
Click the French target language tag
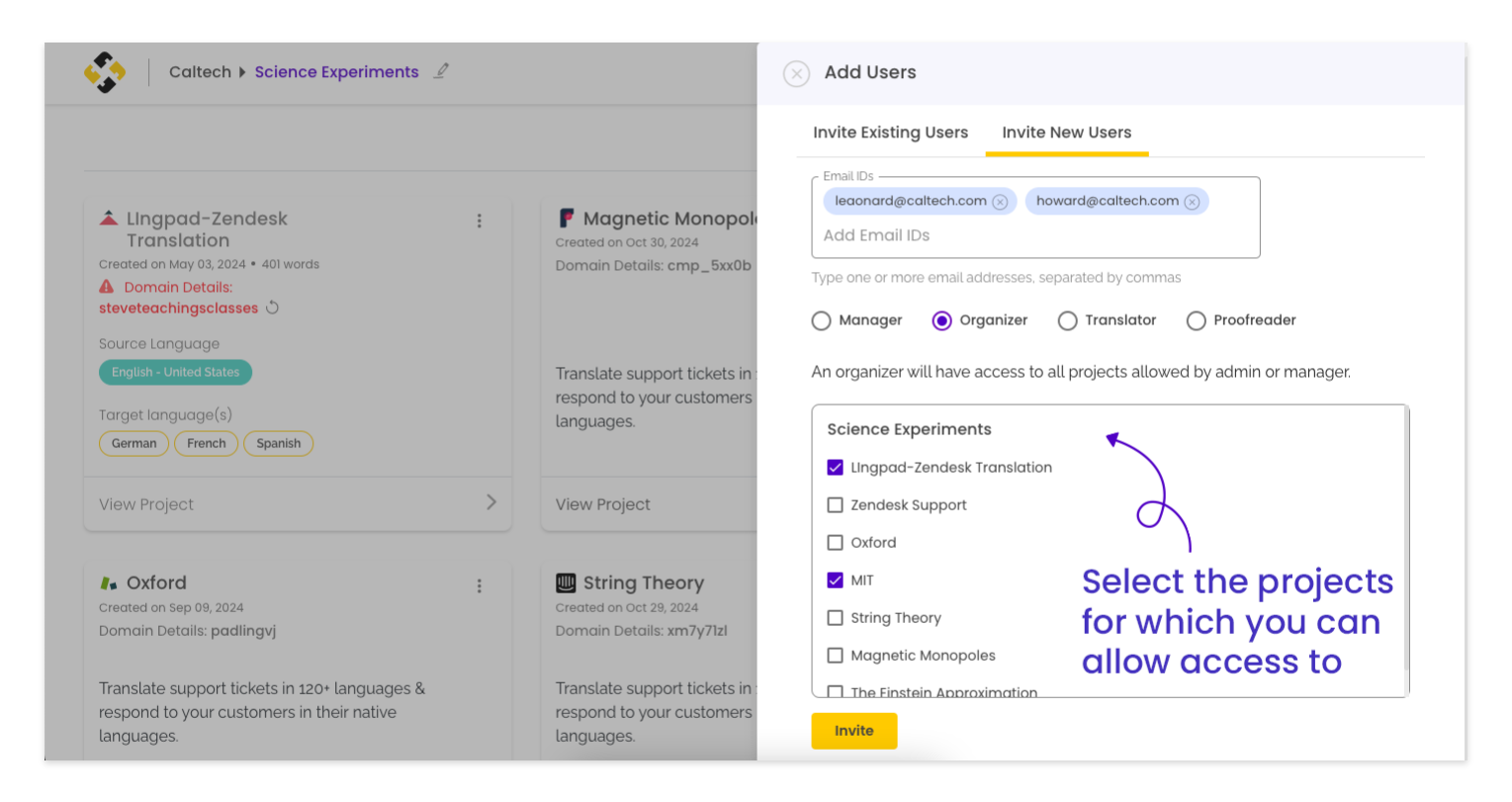click(x=206, y=444)
